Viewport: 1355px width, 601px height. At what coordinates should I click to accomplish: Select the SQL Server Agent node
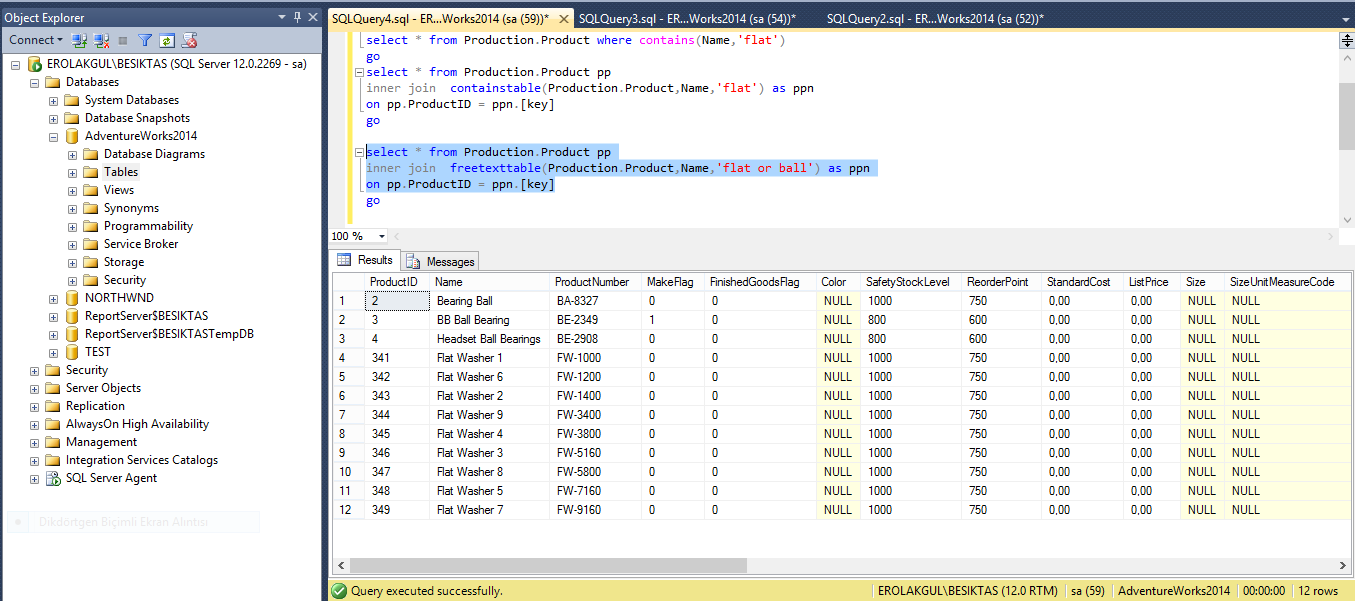coord(111,478)
